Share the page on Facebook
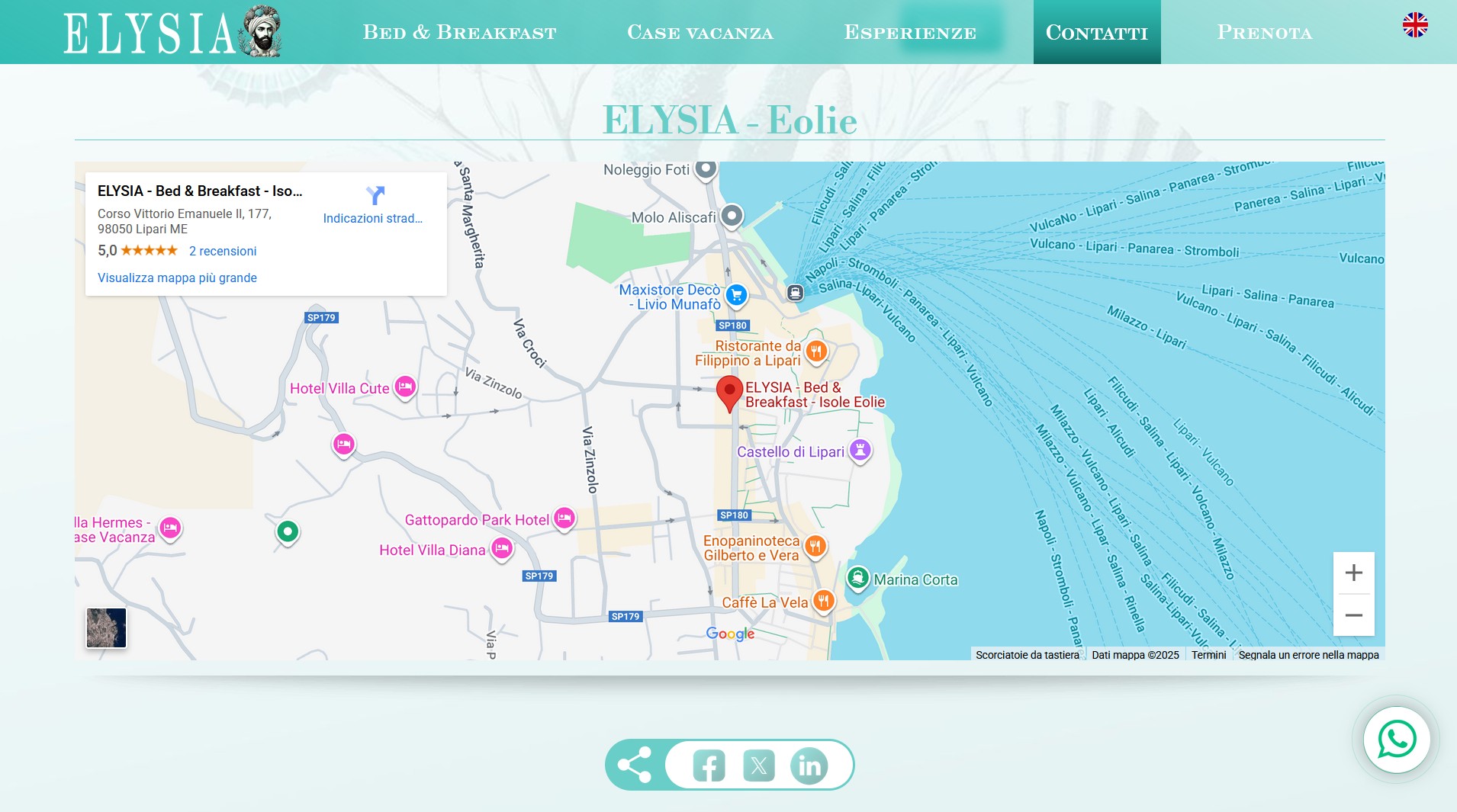The height and width of the screenshot is (812, 1457). tap(709, 765)
